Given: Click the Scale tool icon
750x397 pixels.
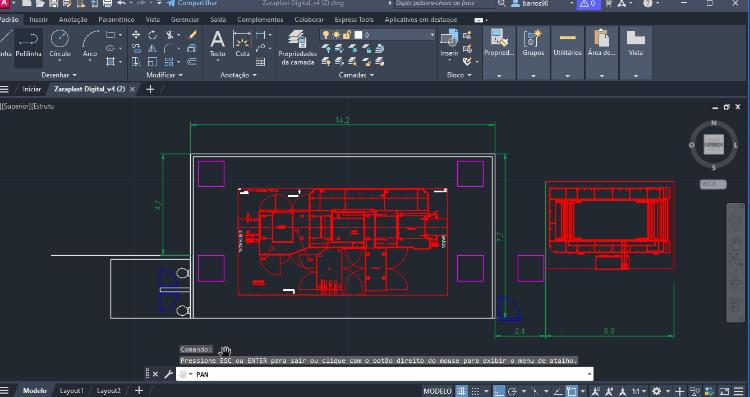Looking at the screenshot, I should [x=152, y=62].
